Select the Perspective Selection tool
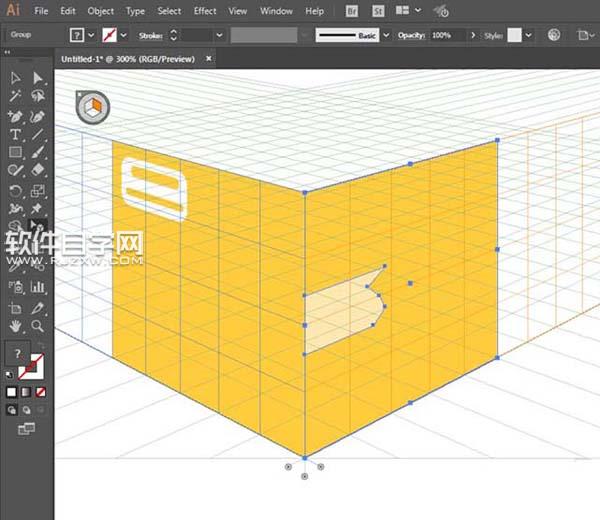Screen dimensions: 600x520 tap(38, 227)
